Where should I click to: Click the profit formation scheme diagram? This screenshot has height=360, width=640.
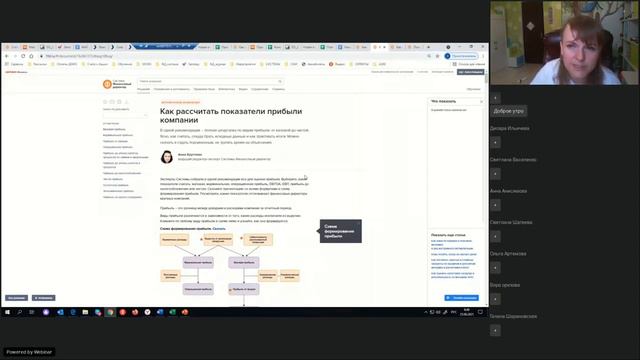[230, 269]
